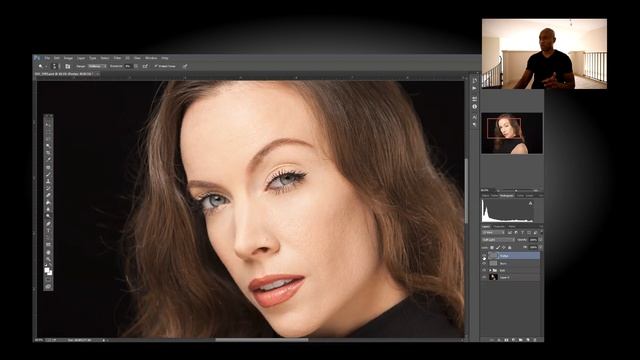
Task: Select the Horizontal Type tool
Action: pos(48,231)
